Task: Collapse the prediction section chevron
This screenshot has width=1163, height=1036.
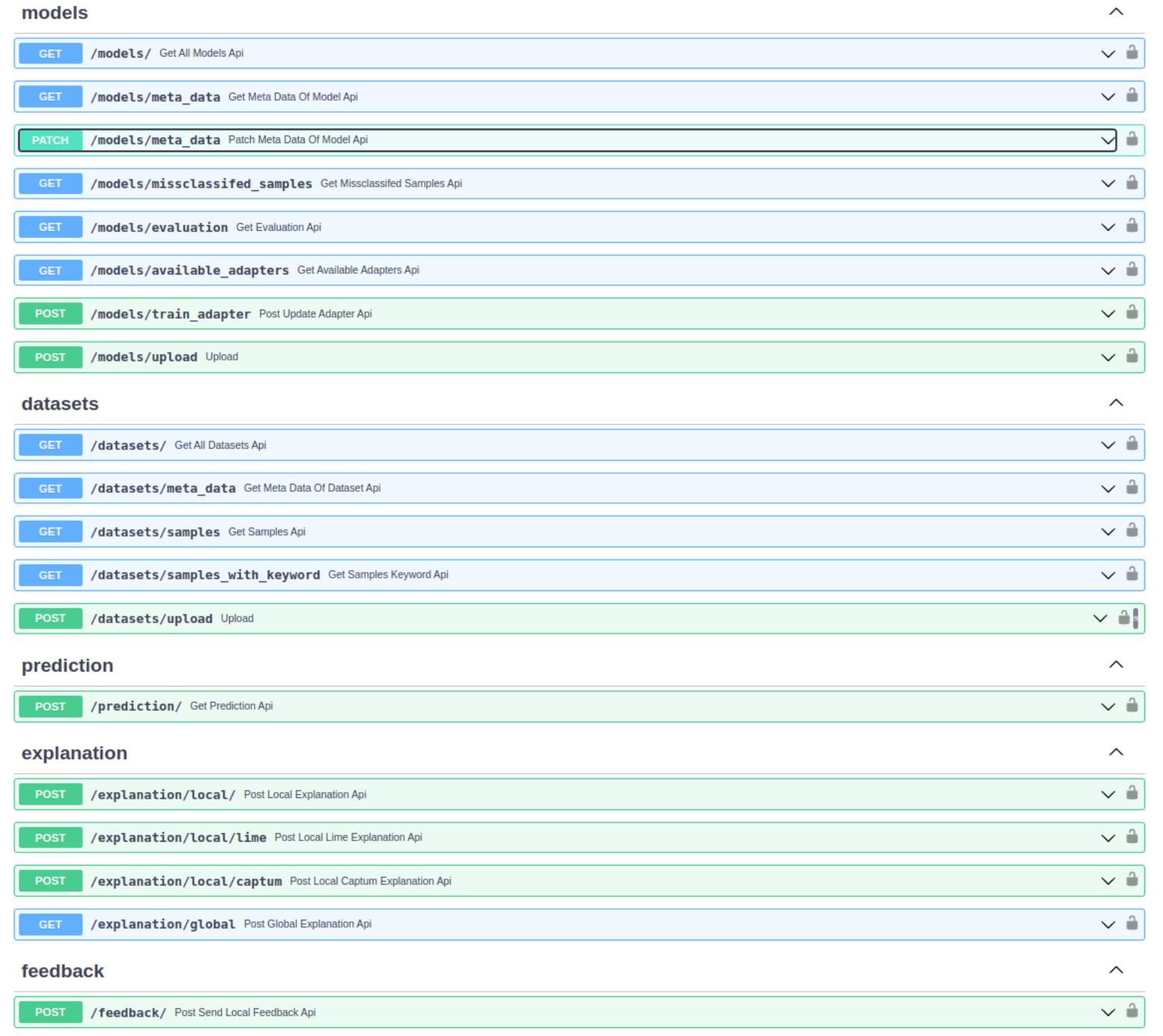Action: click(1116, 664)
